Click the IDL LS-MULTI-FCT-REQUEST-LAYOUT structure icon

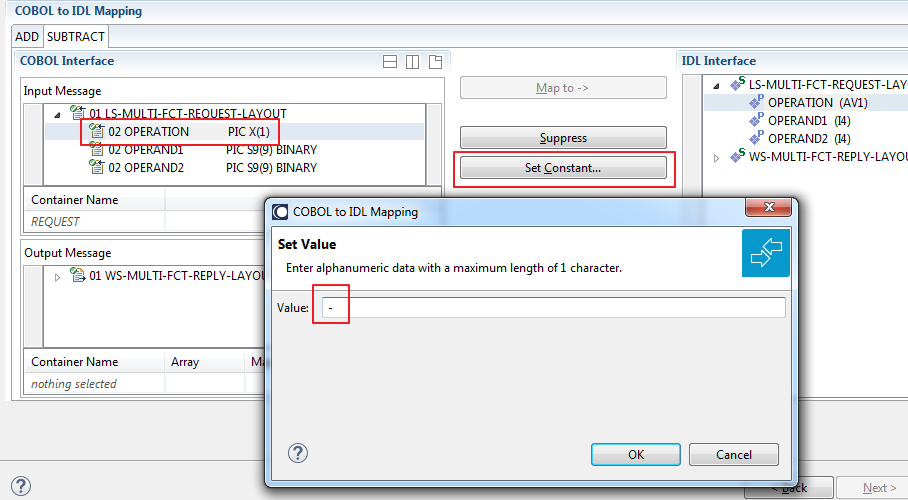tap(737, 84)
